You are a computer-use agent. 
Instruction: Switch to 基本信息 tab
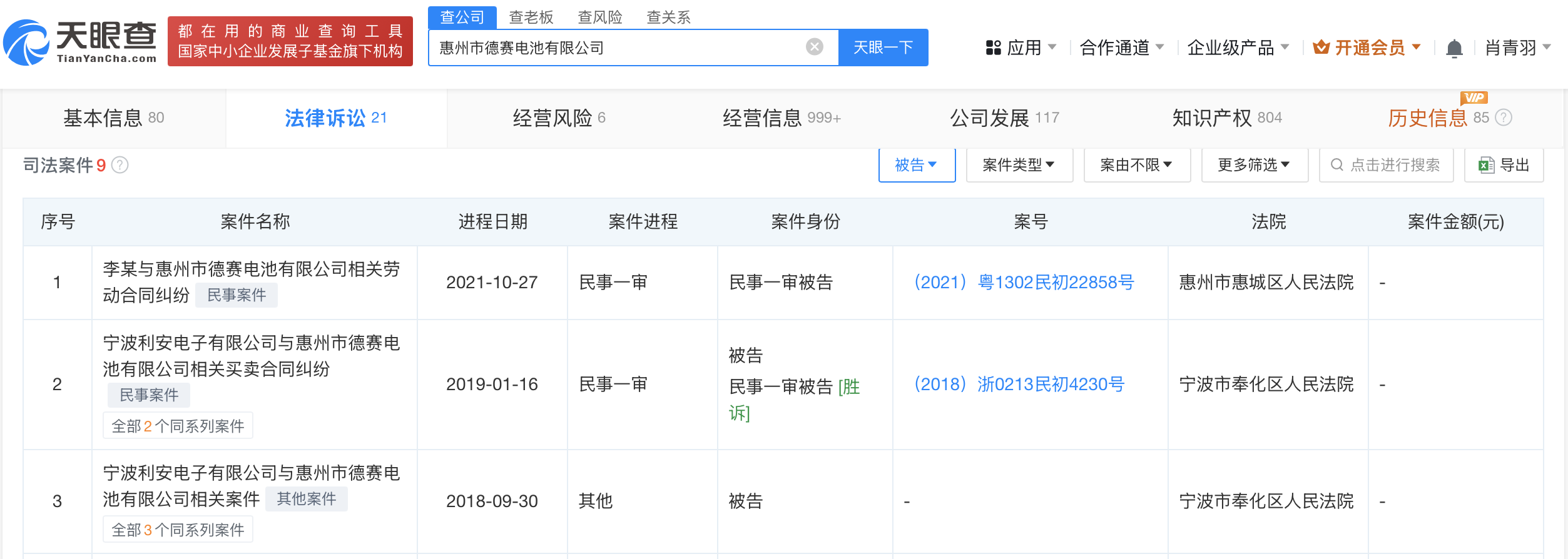(x=113, y=118)
